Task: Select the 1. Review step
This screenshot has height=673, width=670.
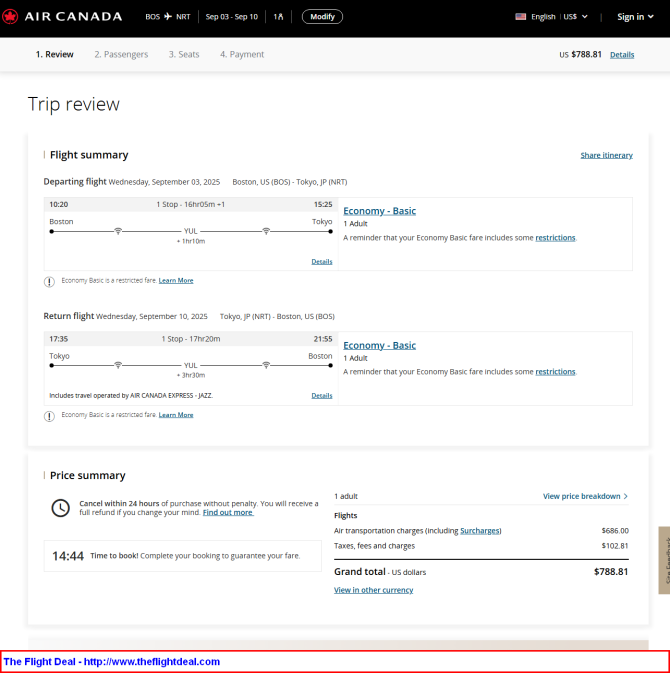Action: pos(55,55)
